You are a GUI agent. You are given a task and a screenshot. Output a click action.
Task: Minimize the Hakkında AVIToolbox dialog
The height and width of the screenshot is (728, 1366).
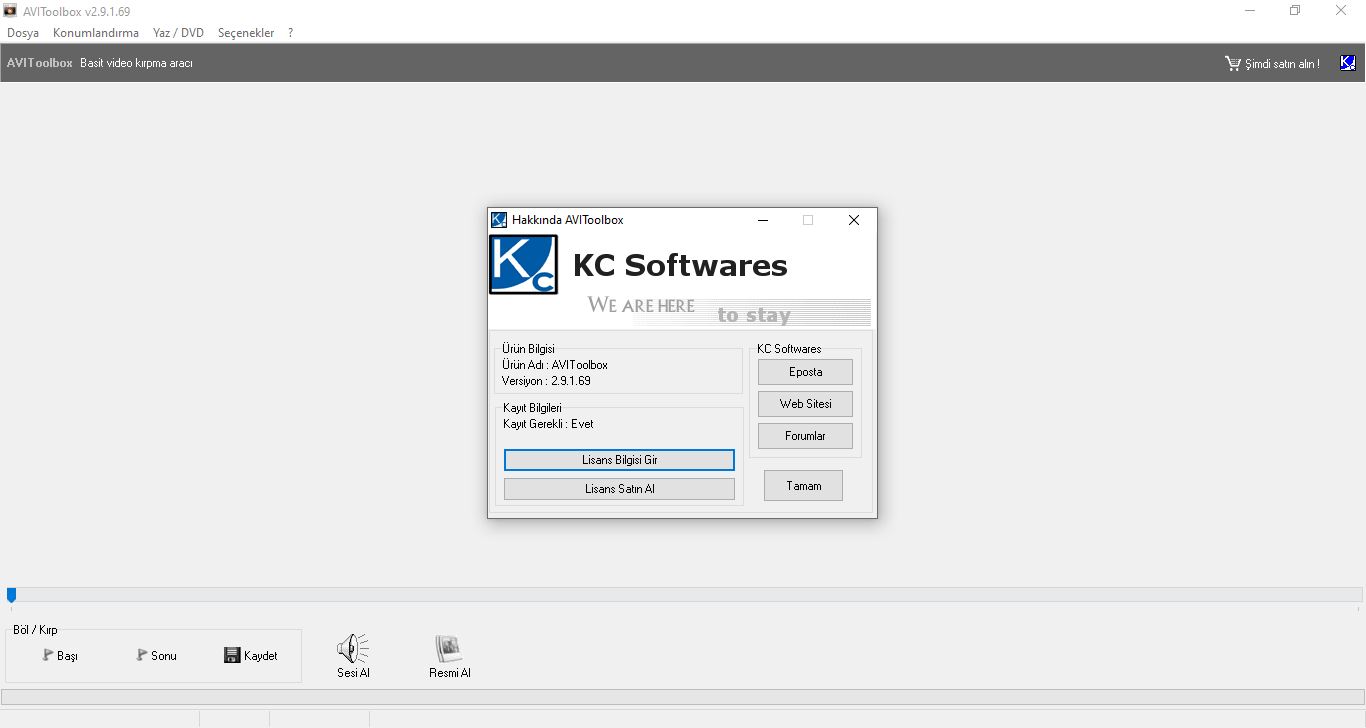click(x=763, y=220)
